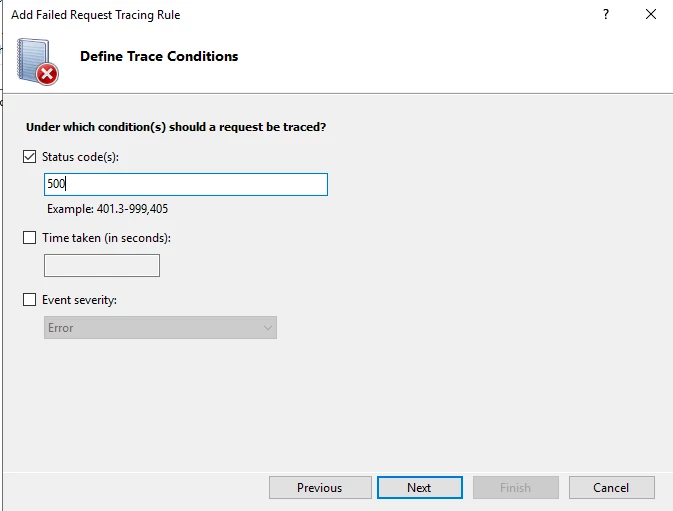Click the Add Failed Request Tracing Rule title

96,15
